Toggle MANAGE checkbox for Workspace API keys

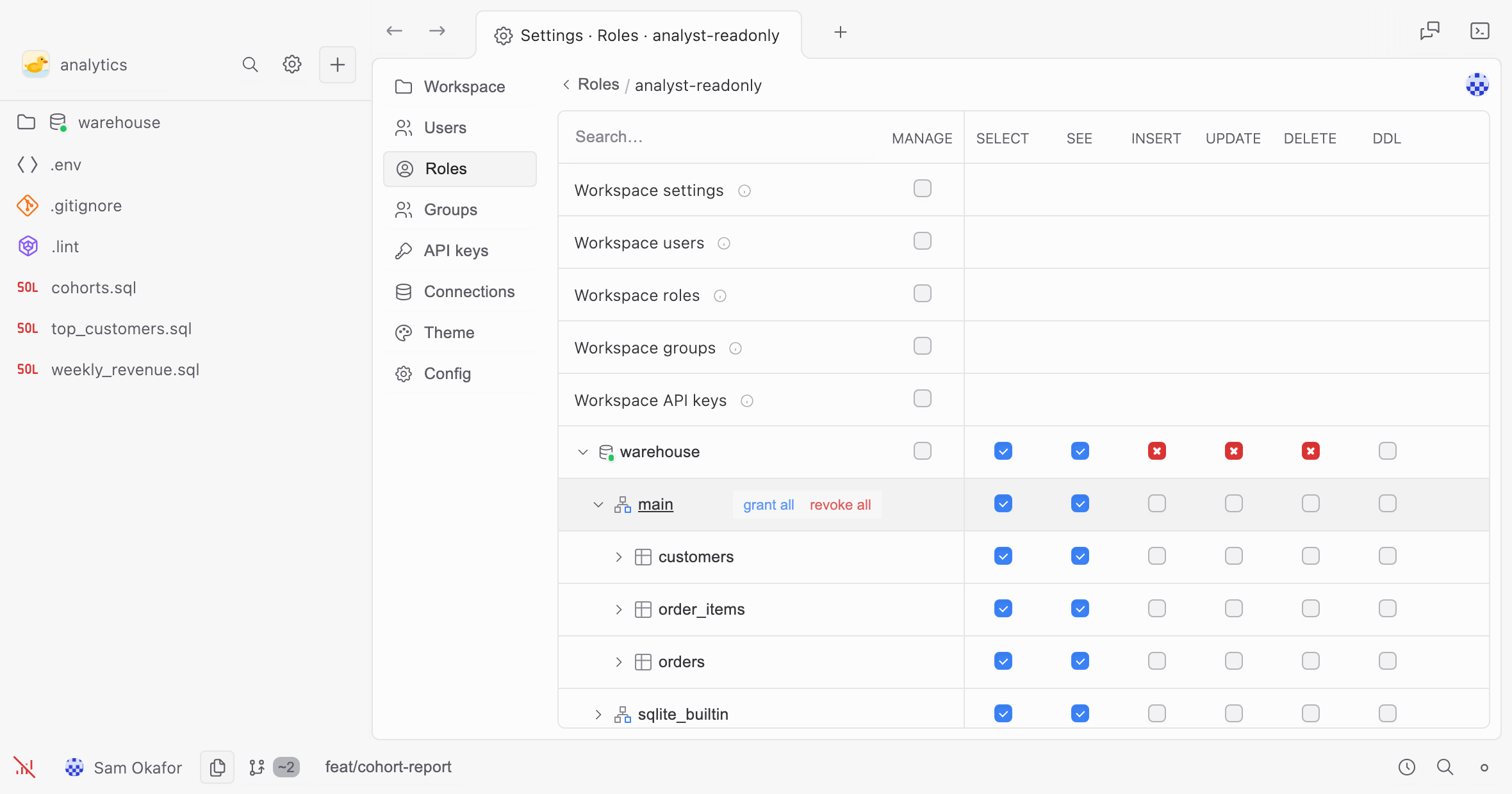[923, 399]
